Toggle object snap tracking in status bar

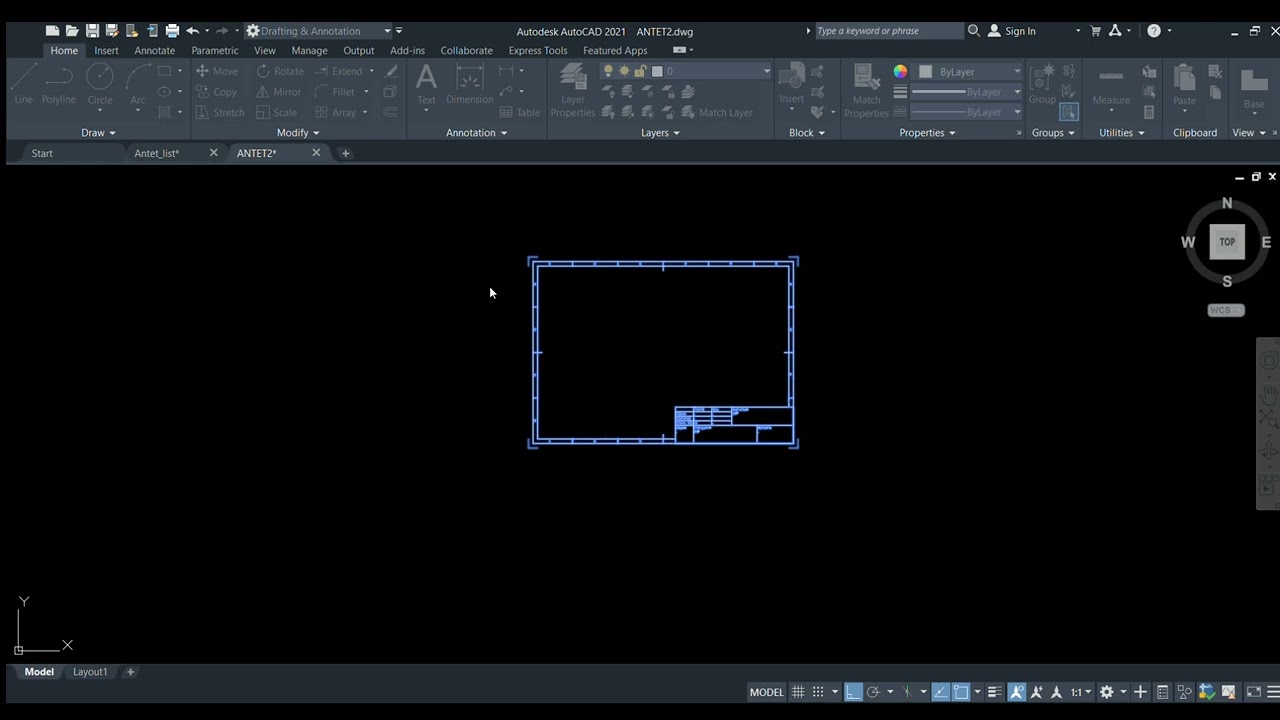pos(940,692)
